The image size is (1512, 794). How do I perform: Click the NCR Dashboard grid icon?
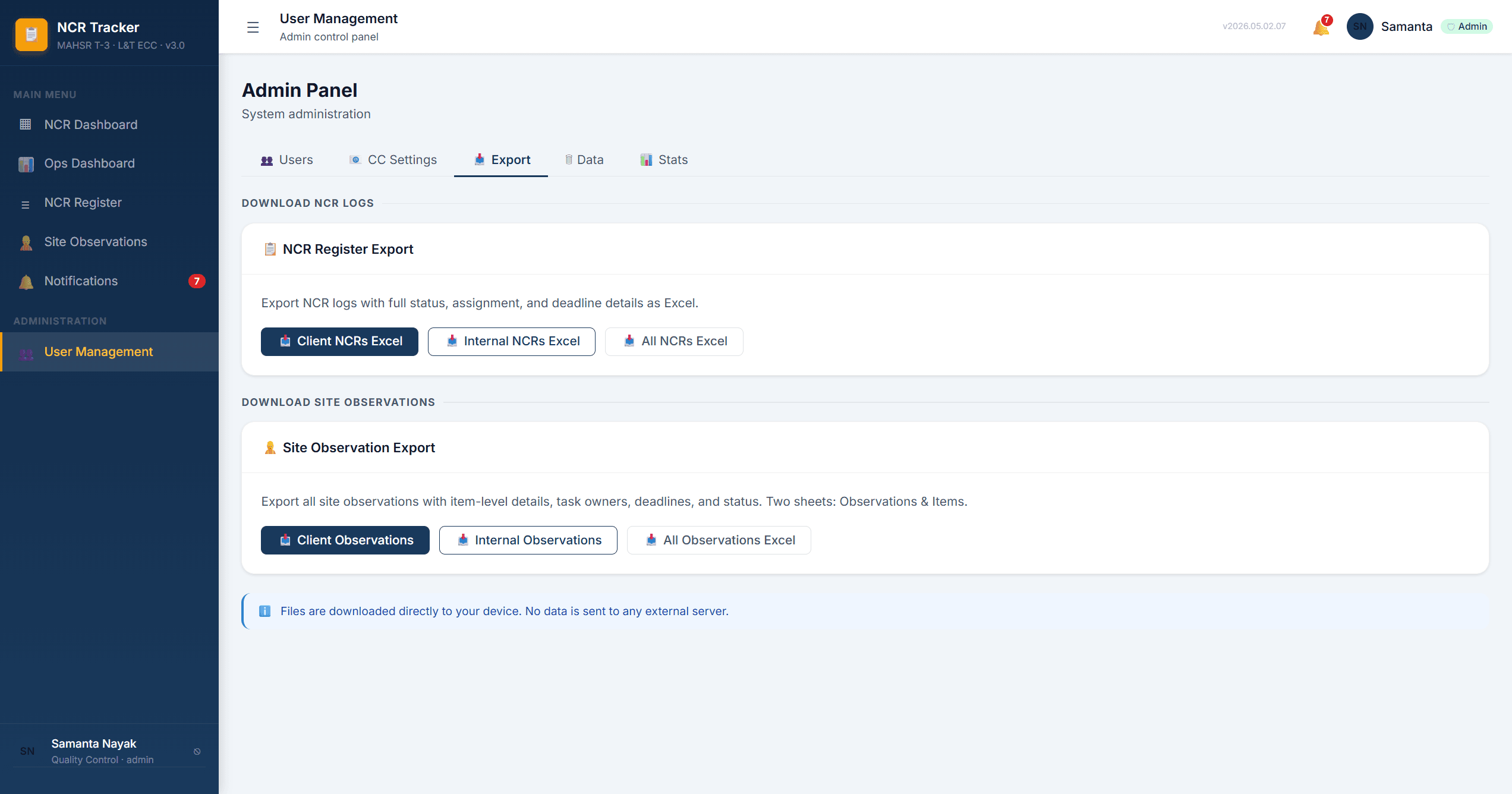click(x=26, y=124)
